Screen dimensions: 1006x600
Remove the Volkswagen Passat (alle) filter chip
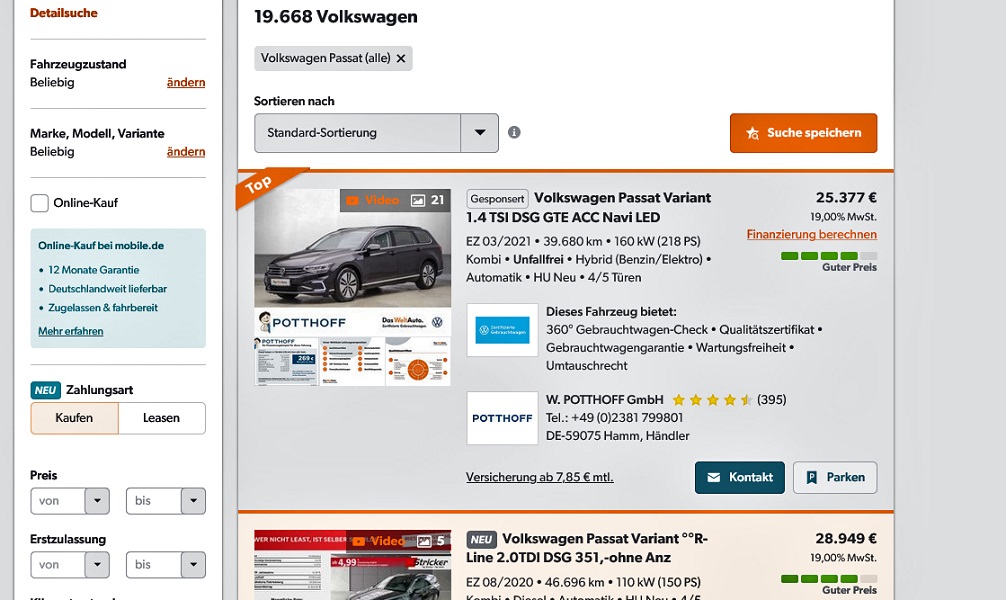click(401, 58)
